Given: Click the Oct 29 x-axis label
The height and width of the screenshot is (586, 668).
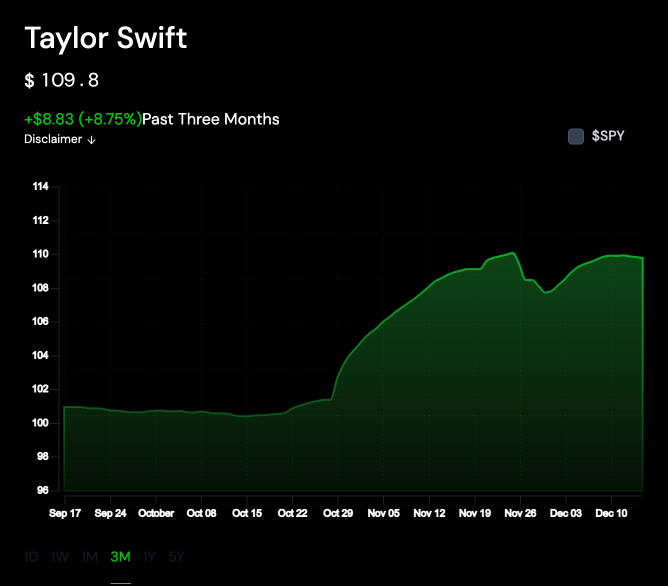Looking at the screenshot, I should (x=338, y=513).
